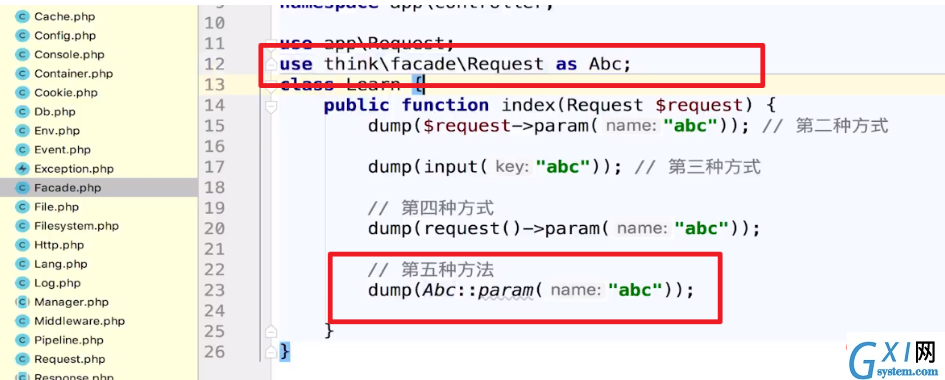Click the class icon beside Filesystem.php
Screen dimensions: 945x380
(x=22, y=226)
